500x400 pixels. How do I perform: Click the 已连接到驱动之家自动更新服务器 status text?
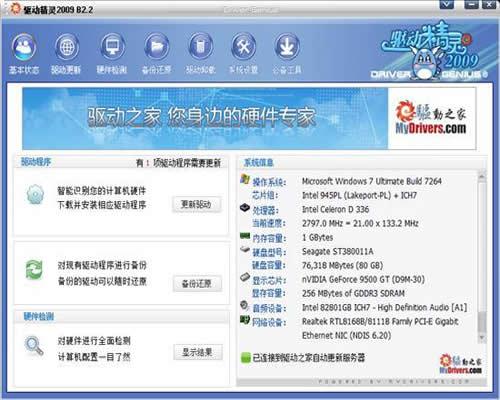point(309,358)
